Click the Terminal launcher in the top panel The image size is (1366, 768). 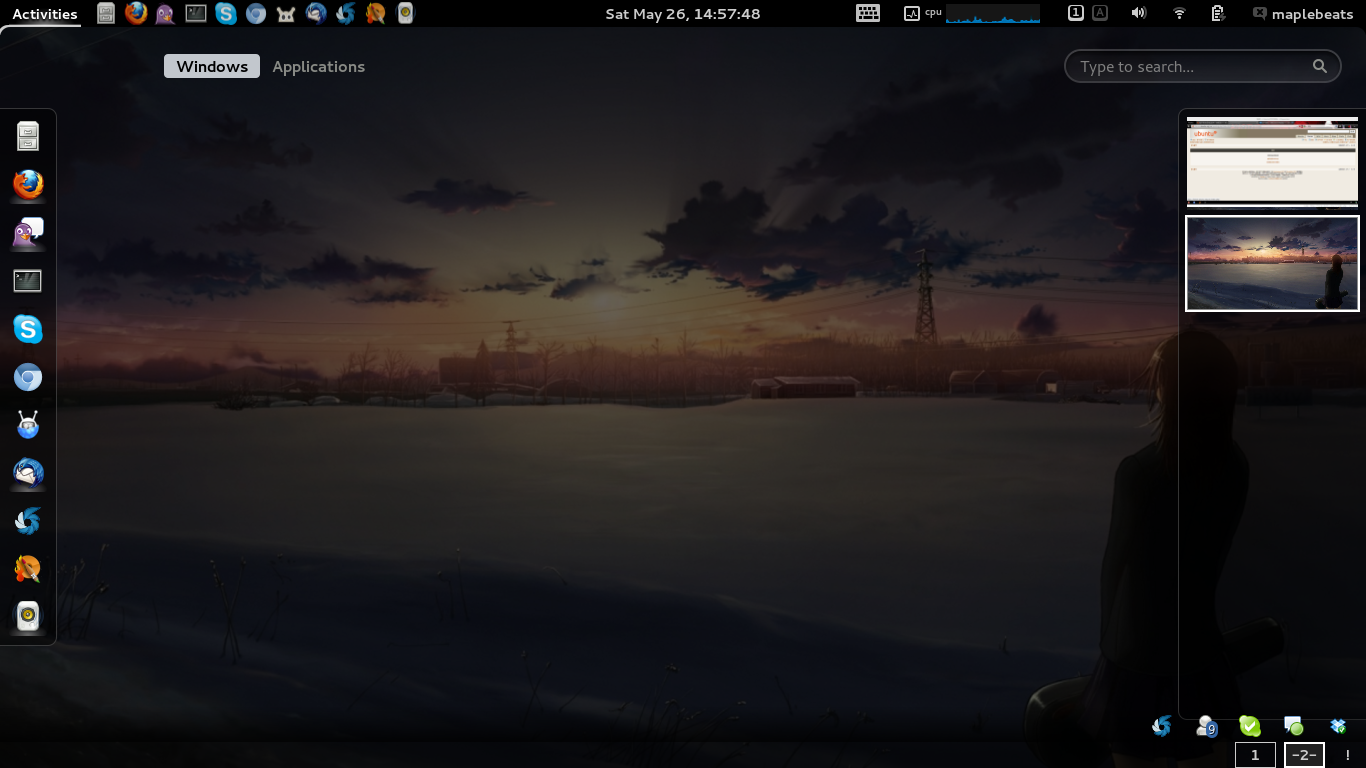196,13
